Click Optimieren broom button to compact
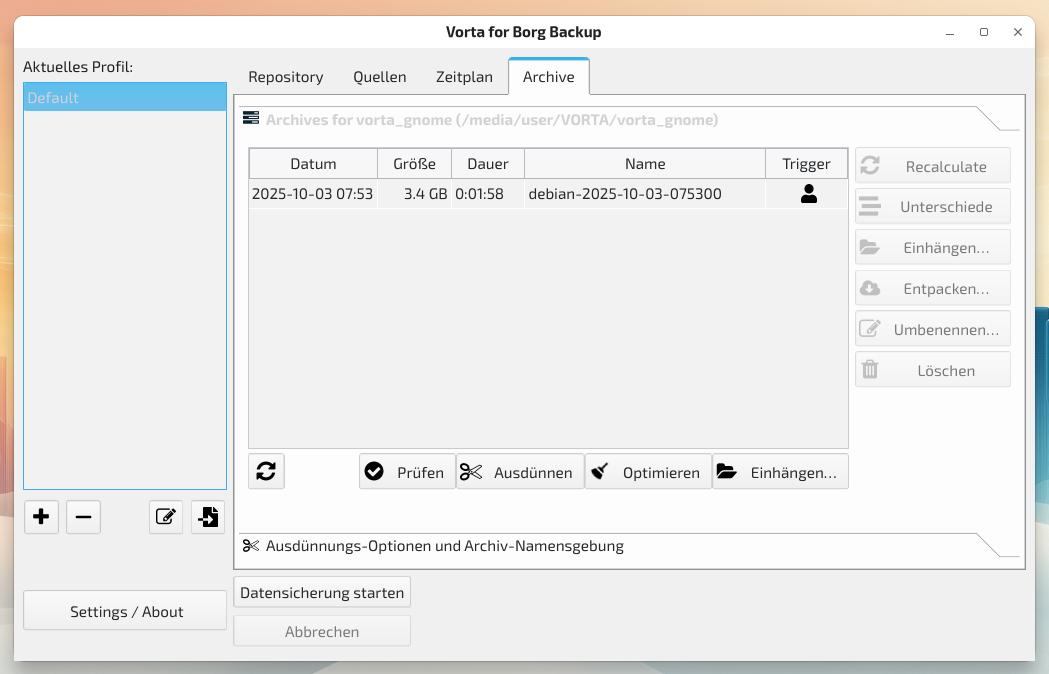This screenshot has height=674, width=1049. coord(648,472)
